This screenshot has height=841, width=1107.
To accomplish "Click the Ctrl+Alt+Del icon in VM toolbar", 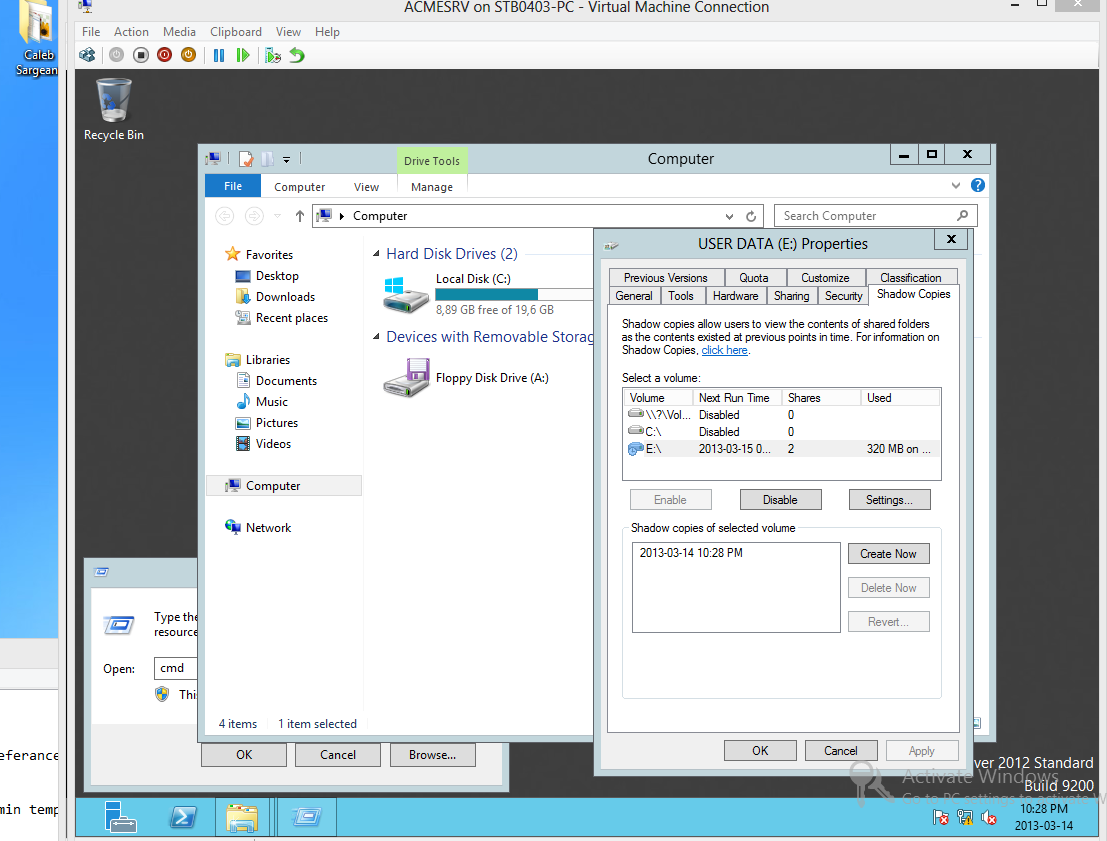I will tap(87, 55).
